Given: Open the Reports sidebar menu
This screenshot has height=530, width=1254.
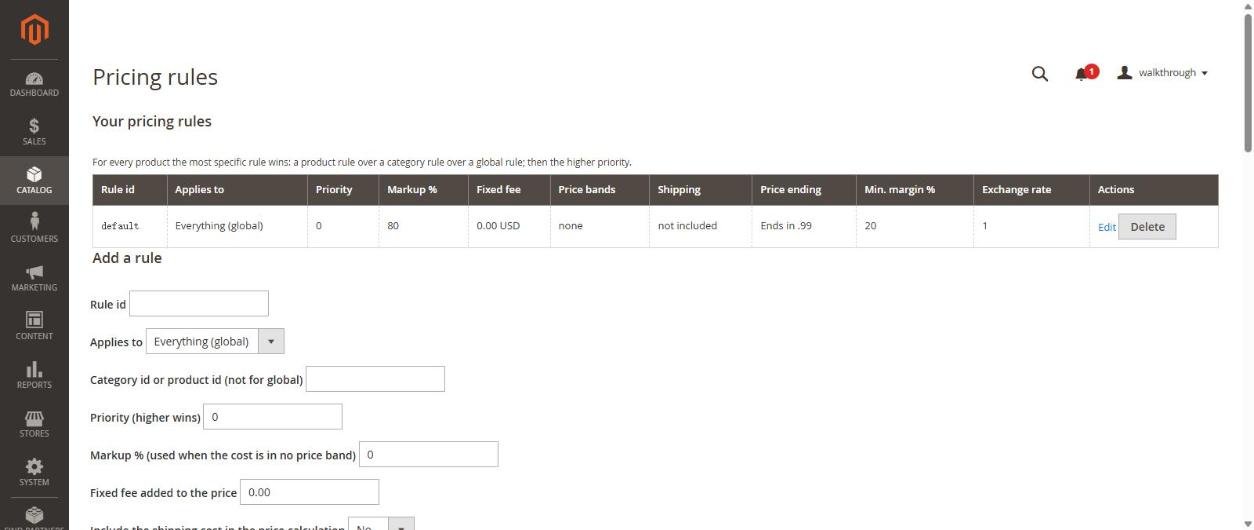Looking at the screenshot, I should click(34, 375).
